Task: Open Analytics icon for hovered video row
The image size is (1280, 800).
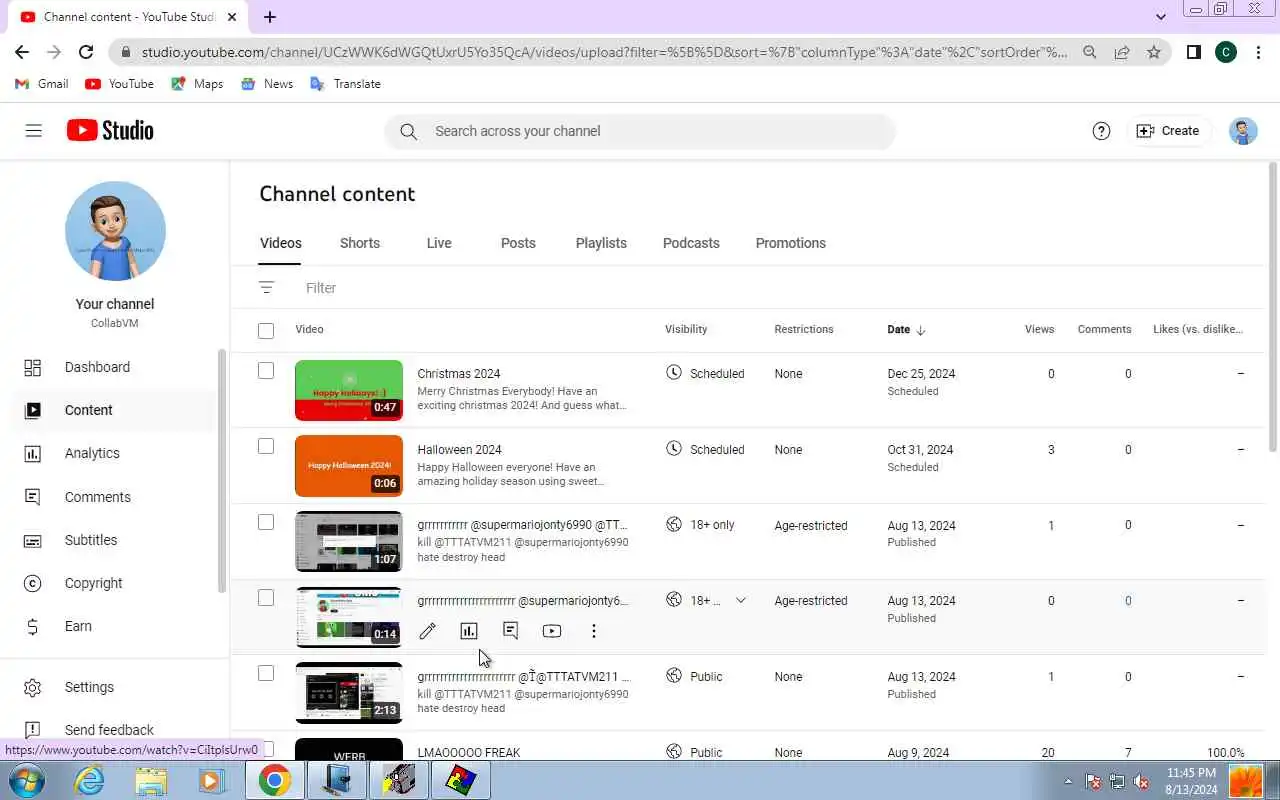Action: pos(469,631)
